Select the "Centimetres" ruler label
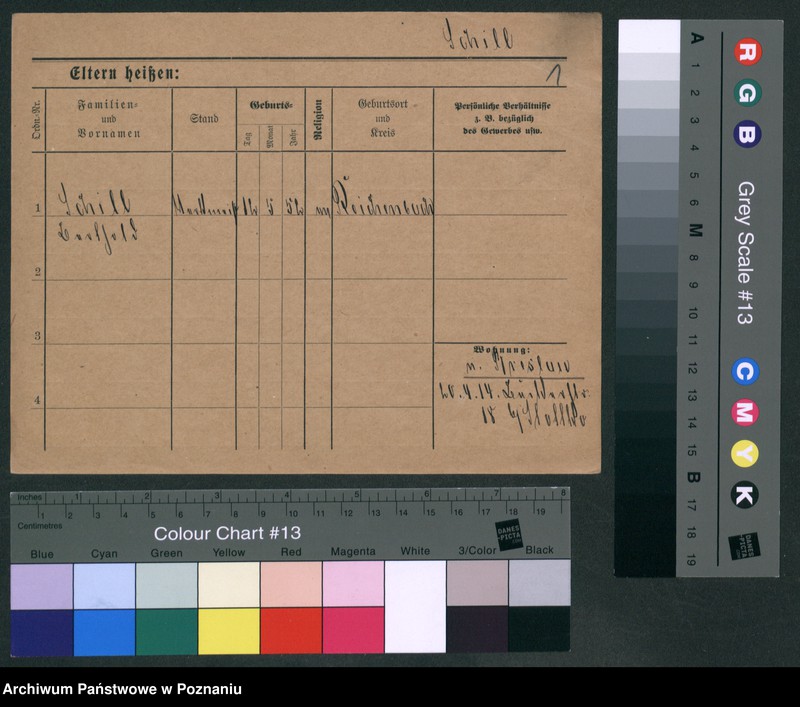 (40, 526)
